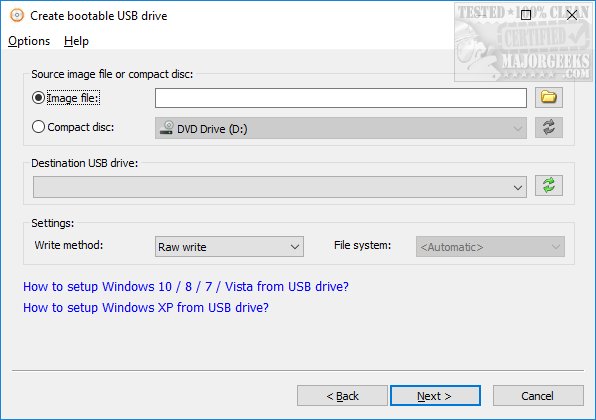Click into the image file path field
The height and width of the screenshot is (420, 596).
(341, 98)
